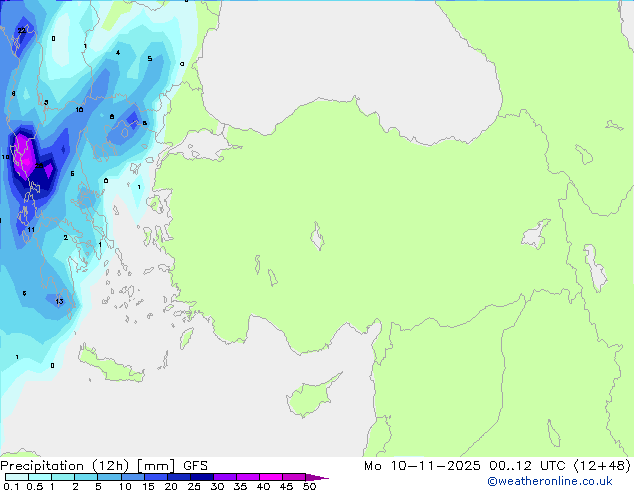Click the "35" legend scale label

[x=240, y=486]
